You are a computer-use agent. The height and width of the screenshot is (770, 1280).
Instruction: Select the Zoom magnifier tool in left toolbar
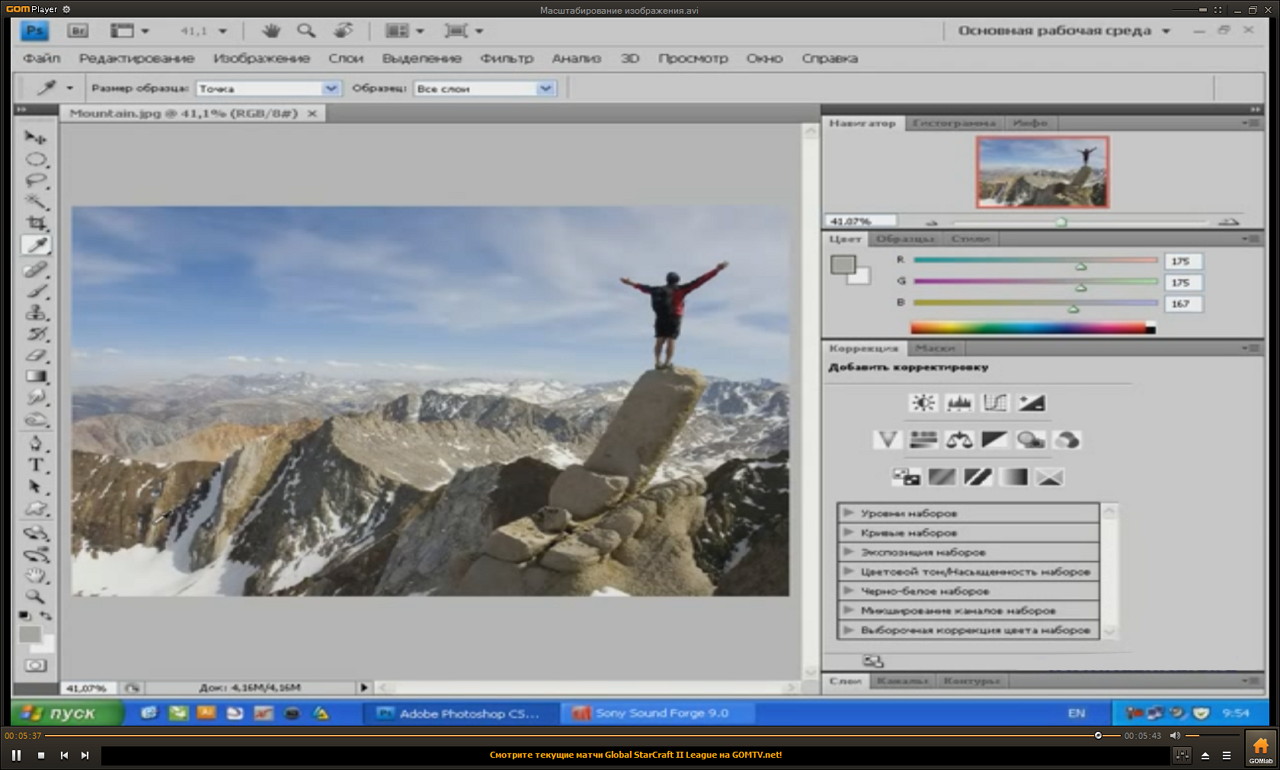(x=36, y=596)
